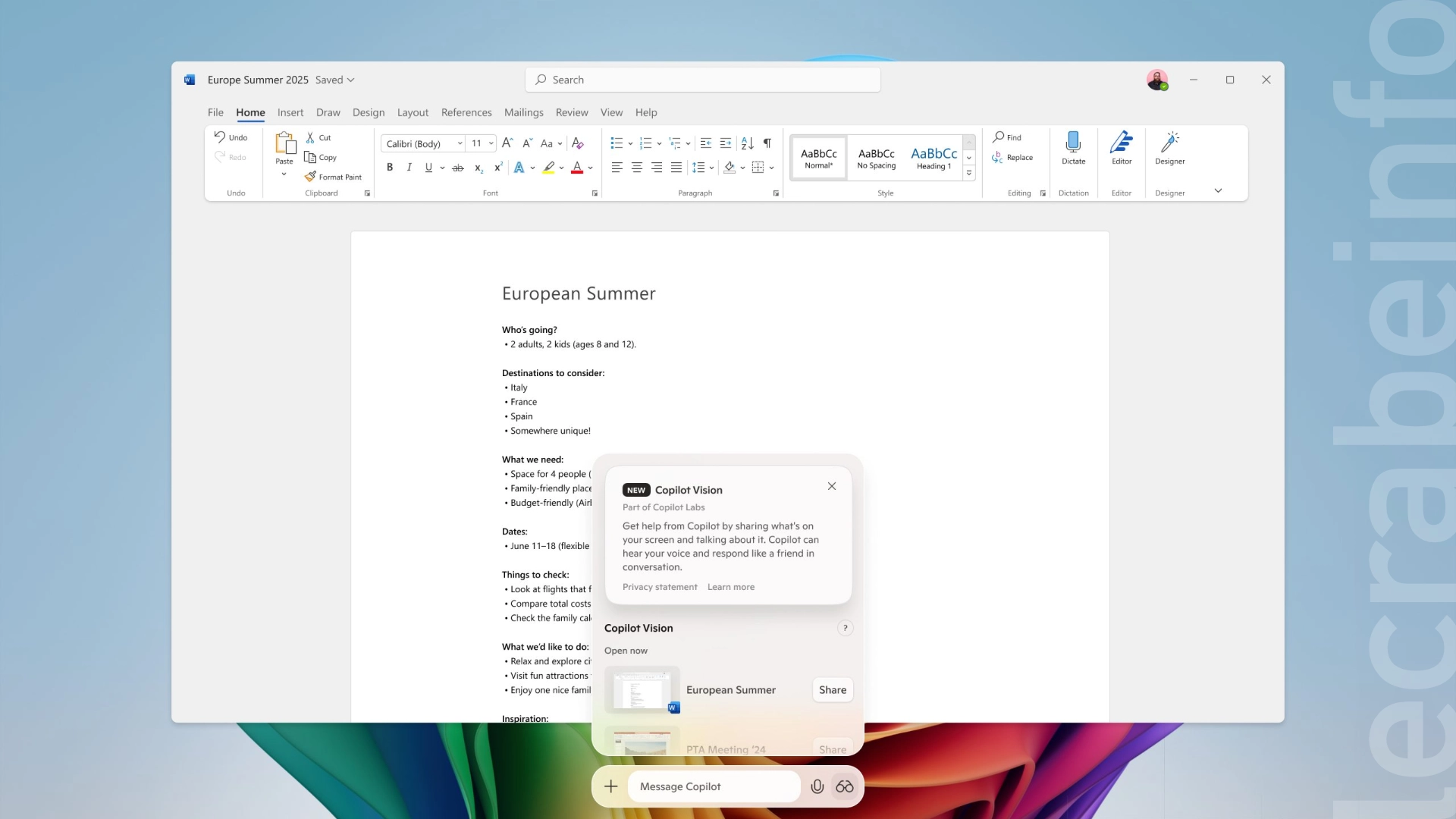The image size is (1456, 819).
Task: Toggle Copilot voice microphone
Action: pyautogui.click(x=817, y=786)
